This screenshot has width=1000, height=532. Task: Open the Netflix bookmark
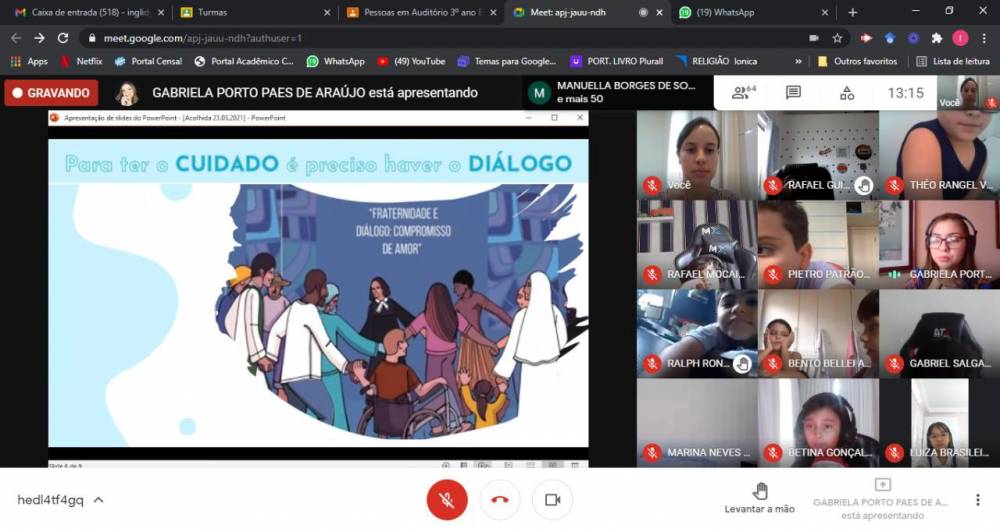click(x=81, y=61)
